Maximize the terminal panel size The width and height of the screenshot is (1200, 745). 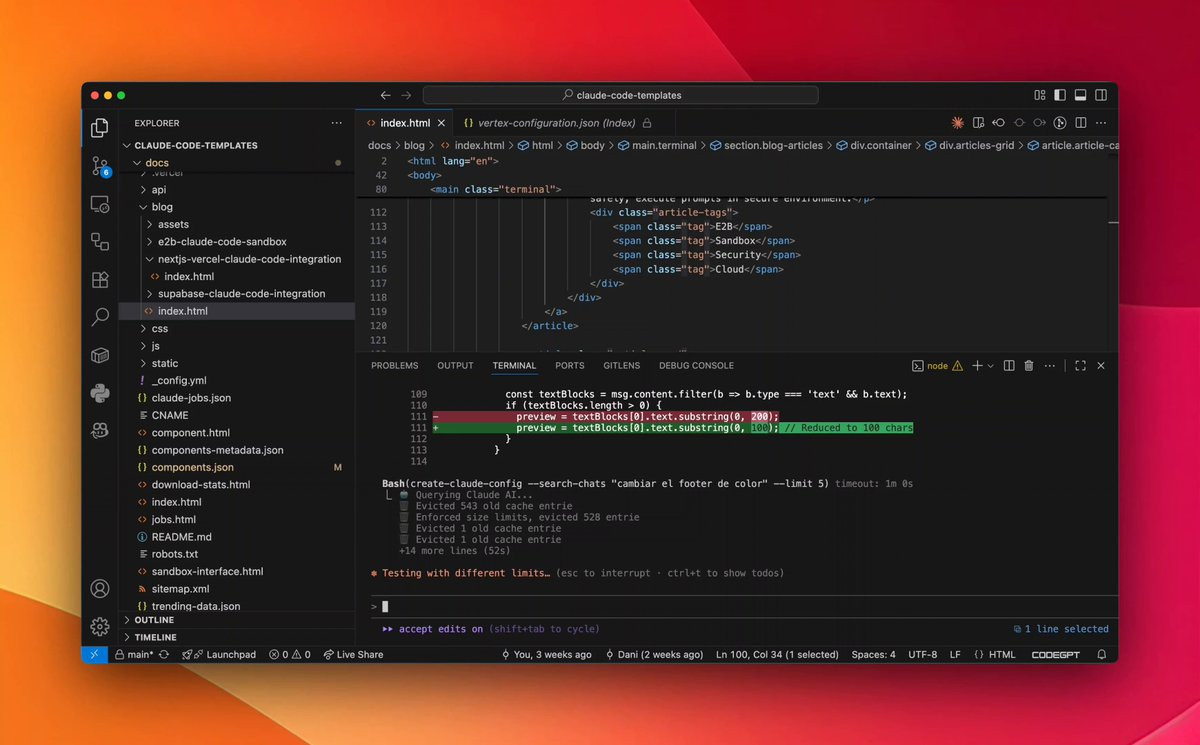point(1080,366)
